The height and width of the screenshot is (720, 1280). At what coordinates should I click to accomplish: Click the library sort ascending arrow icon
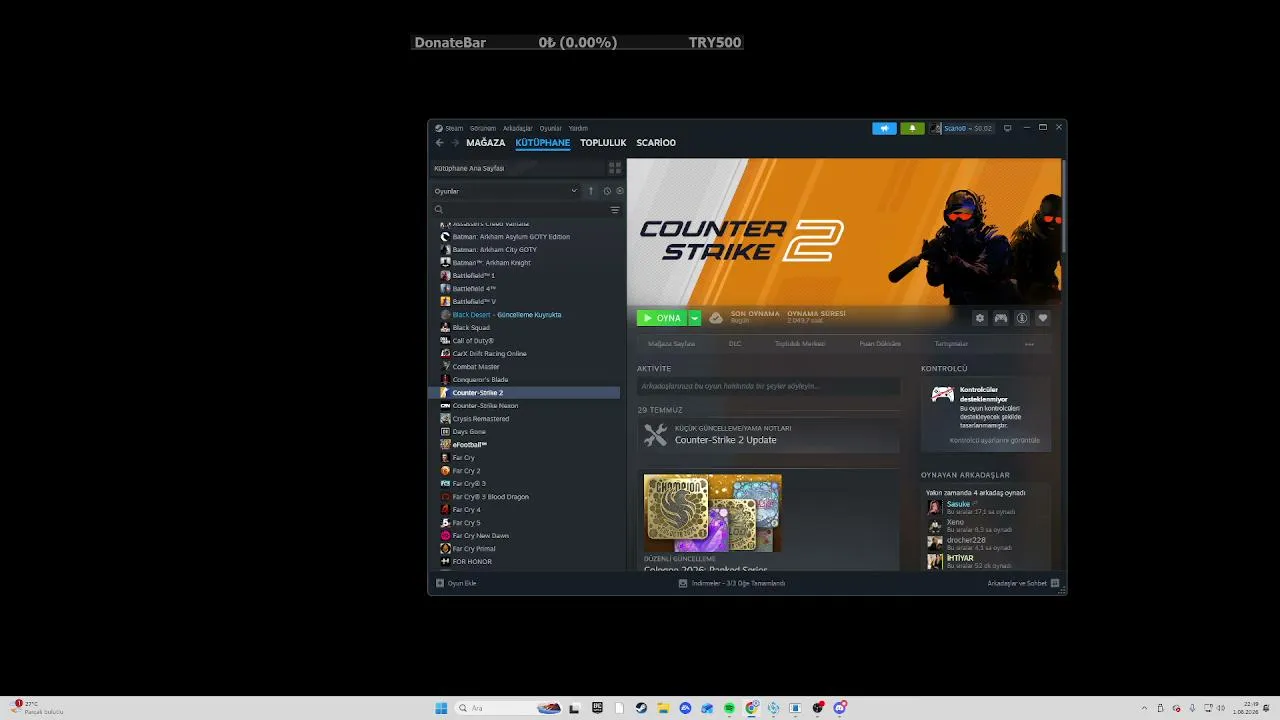(x=591, y=191)
